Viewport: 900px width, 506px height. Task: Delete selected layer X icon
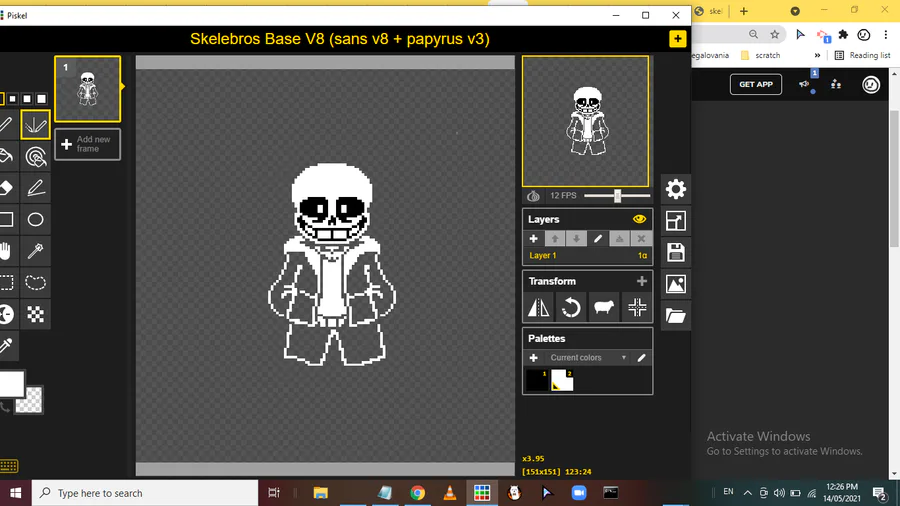pos(641,239)
